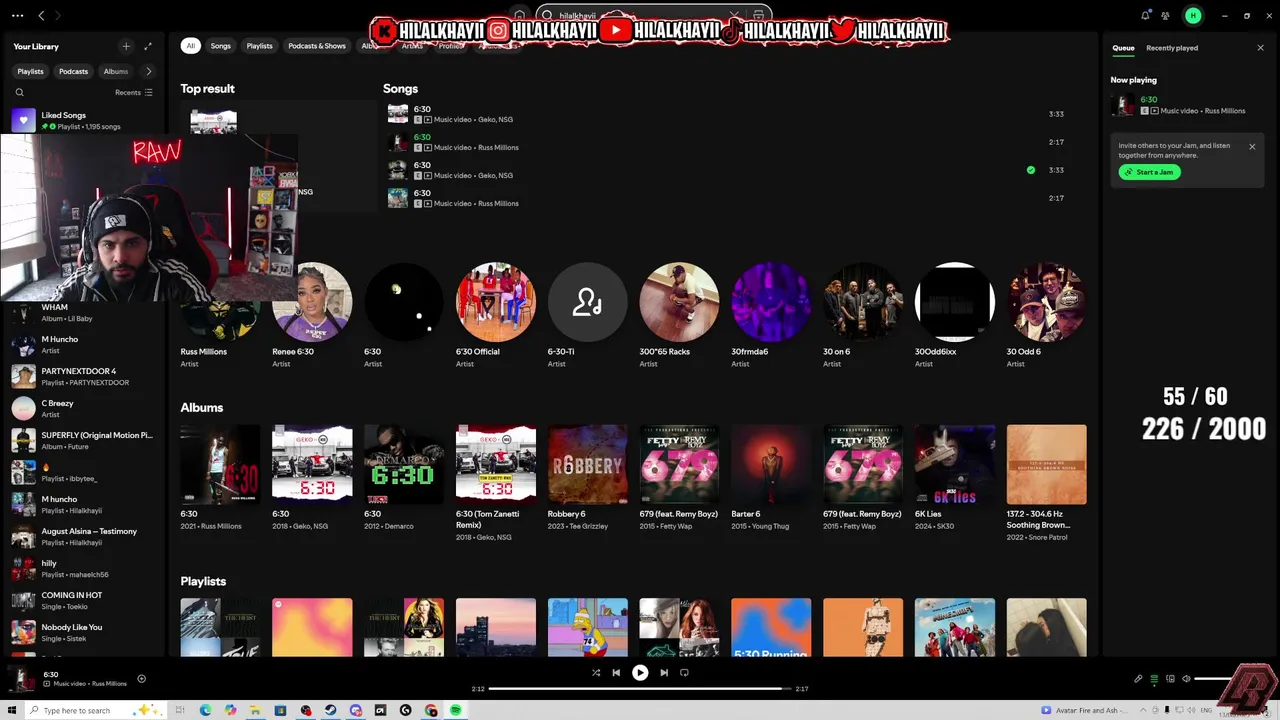The width and height of the screenshot is (1280, 720).
Task: Open Robbery 6 album cover
Action: point(588,465)
